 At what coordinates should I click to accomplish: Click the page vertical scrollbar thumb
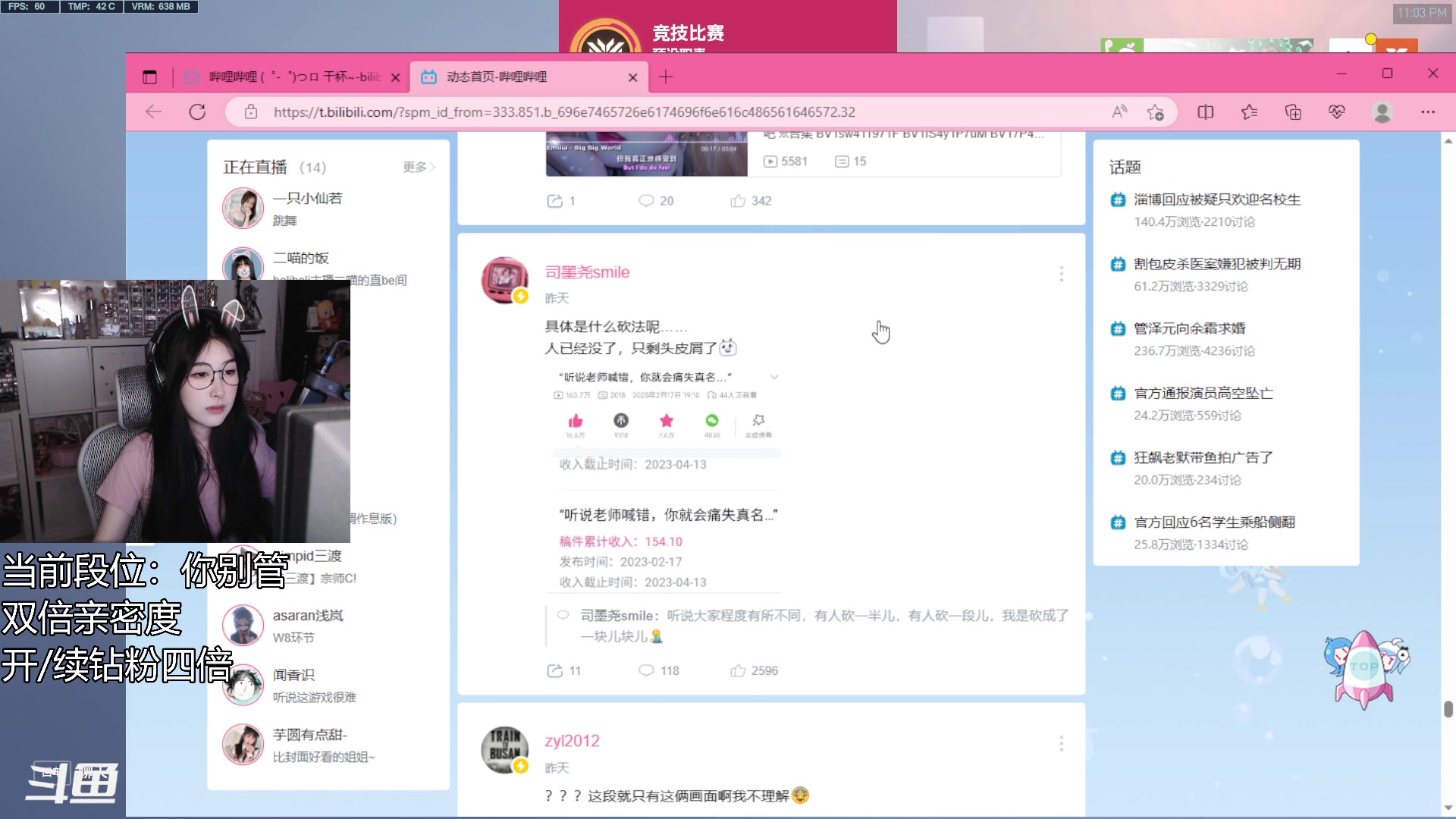1448,709
